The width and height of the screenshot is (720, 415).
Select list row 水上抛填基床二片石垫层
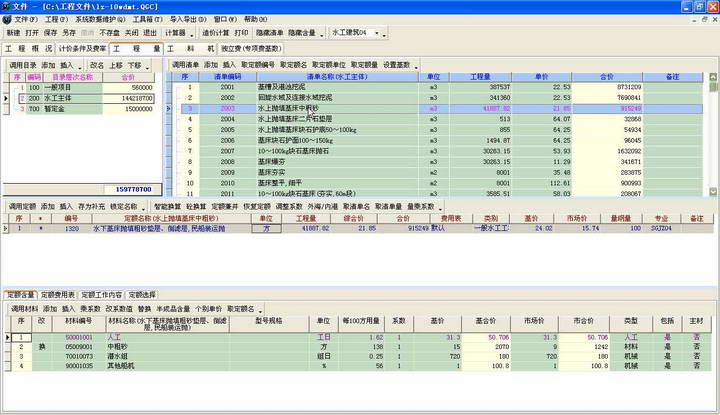point(441,119)
